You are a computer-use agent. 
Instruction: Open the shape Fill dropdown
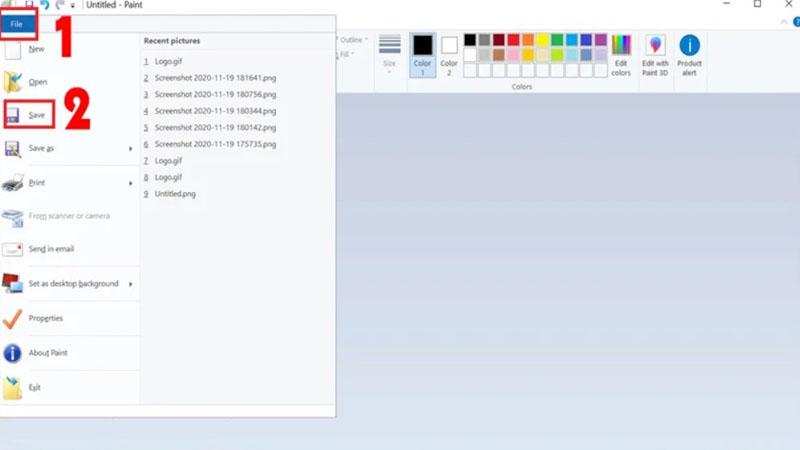tap(347, 54)
